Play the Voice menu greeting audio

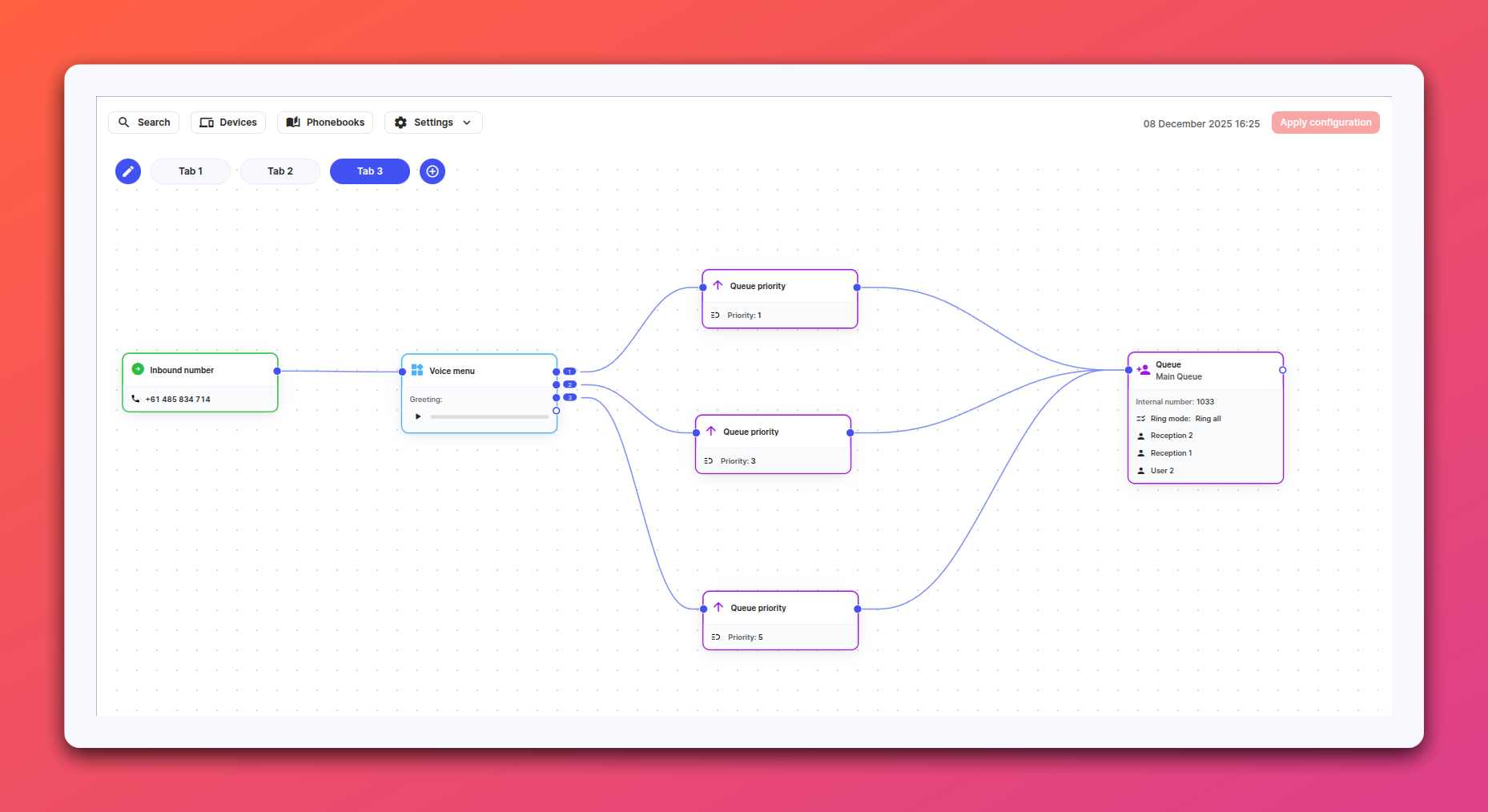click(x=418, y=416)
